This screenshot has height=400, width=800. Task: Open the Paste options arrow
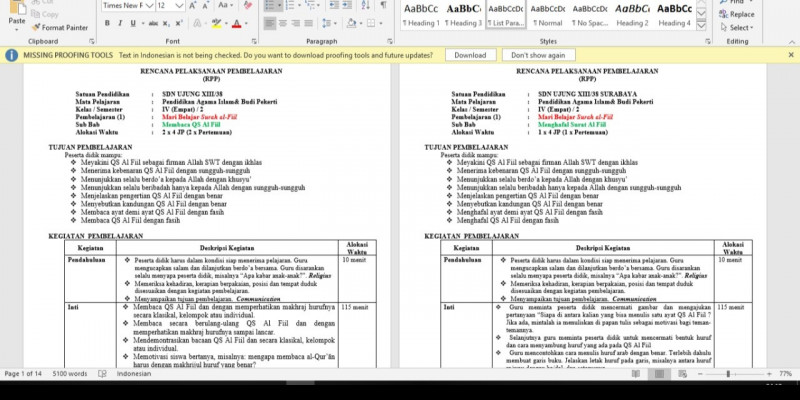(x=17, y=30)
